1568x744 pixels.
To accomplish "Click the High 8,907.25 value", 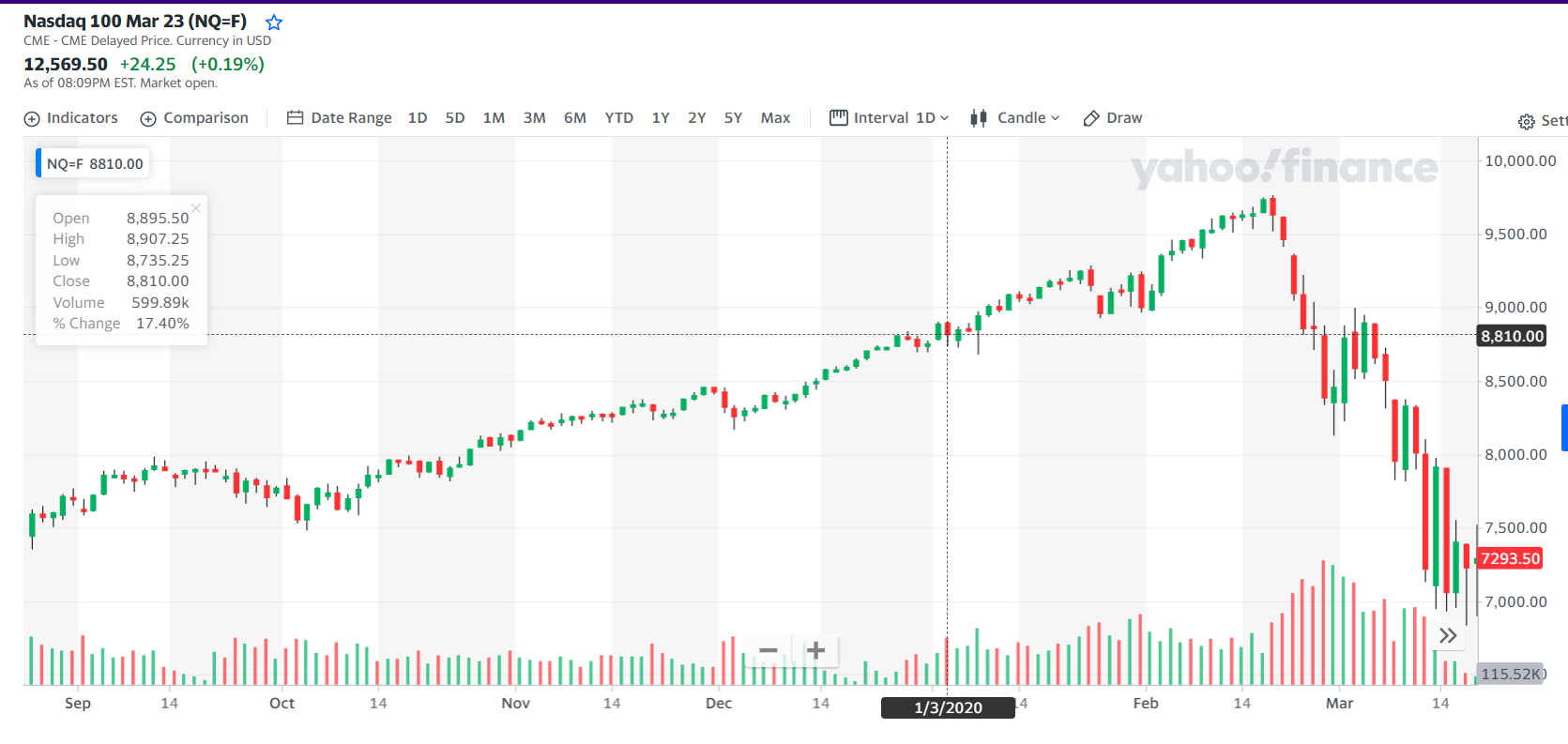I will click(158, 239).
